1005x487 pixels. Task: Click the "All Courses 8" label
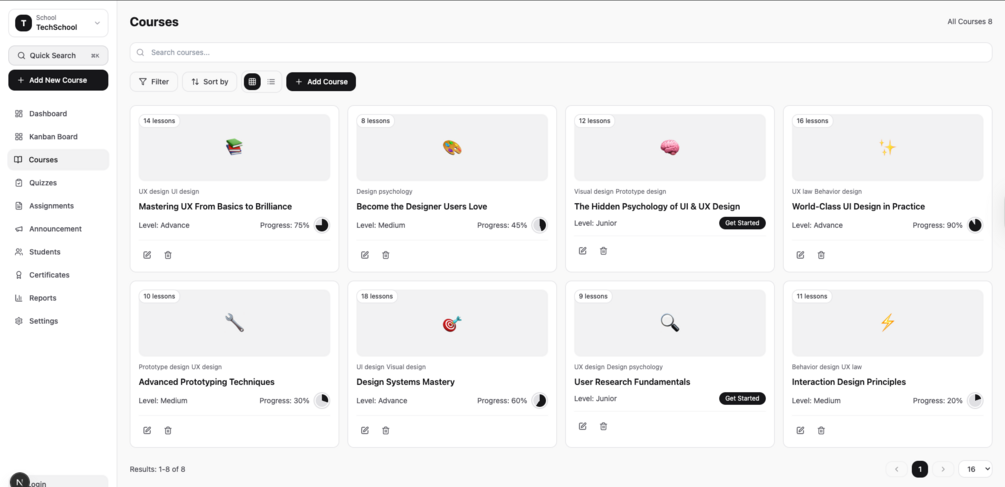pyautogui.click(x=970, y=22)
